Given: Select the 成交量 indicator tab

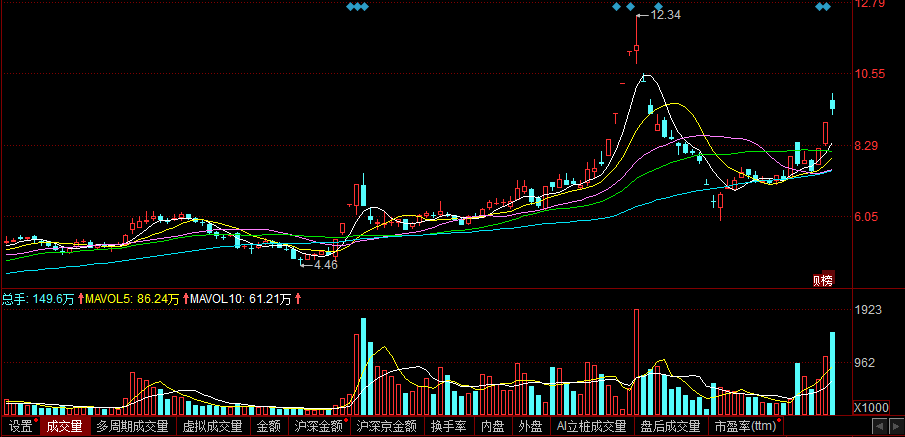Looking at the screenshot, I should (65, 427).
